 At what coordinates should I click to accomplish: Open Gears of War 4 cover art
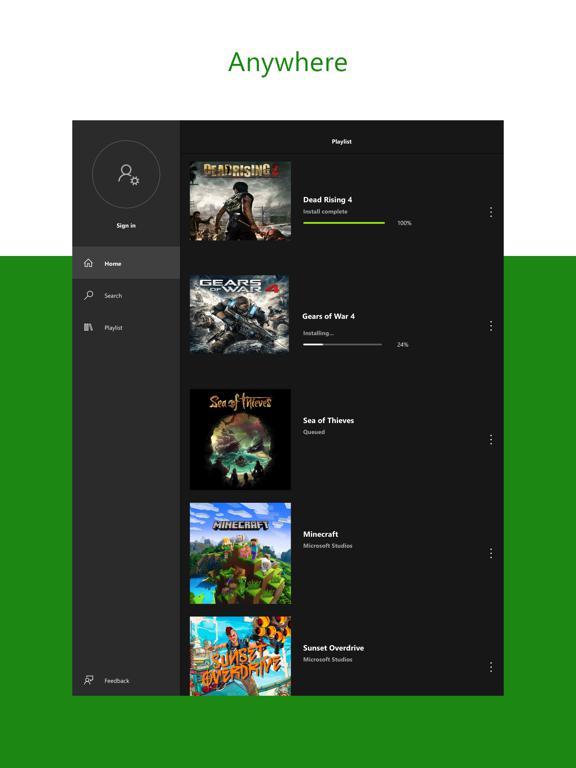point(240,314)
